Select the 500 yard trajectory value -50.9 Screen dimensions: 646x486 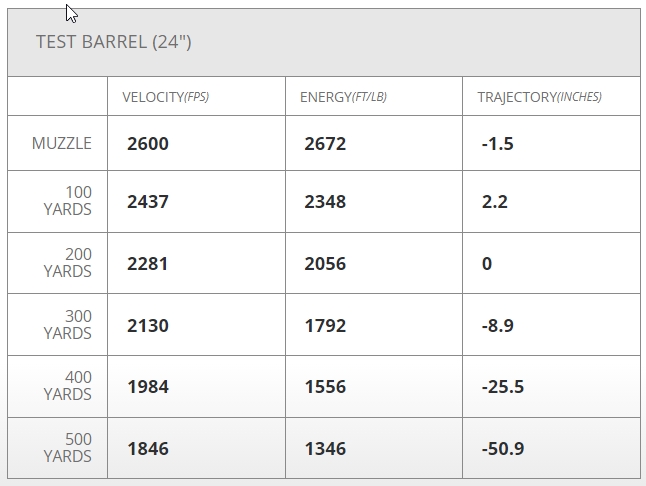(x=502, y=449)
